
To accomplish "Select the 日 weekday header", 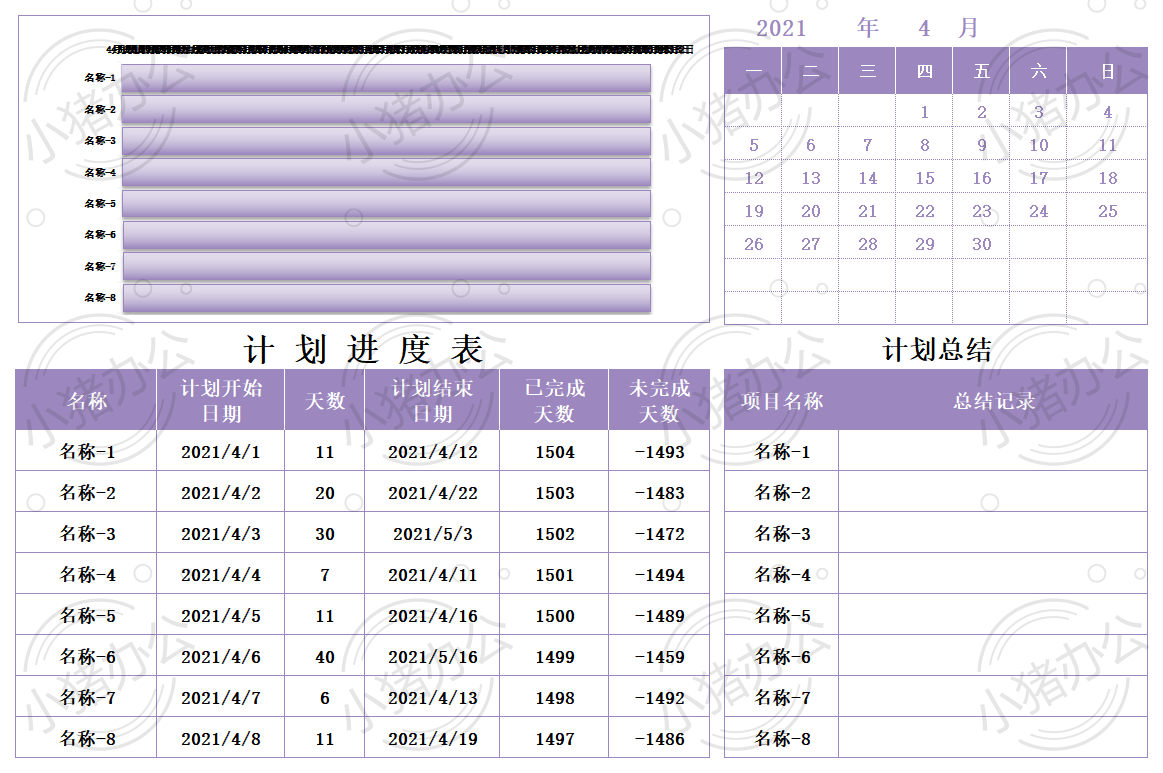I will (x=1107, y=71).
